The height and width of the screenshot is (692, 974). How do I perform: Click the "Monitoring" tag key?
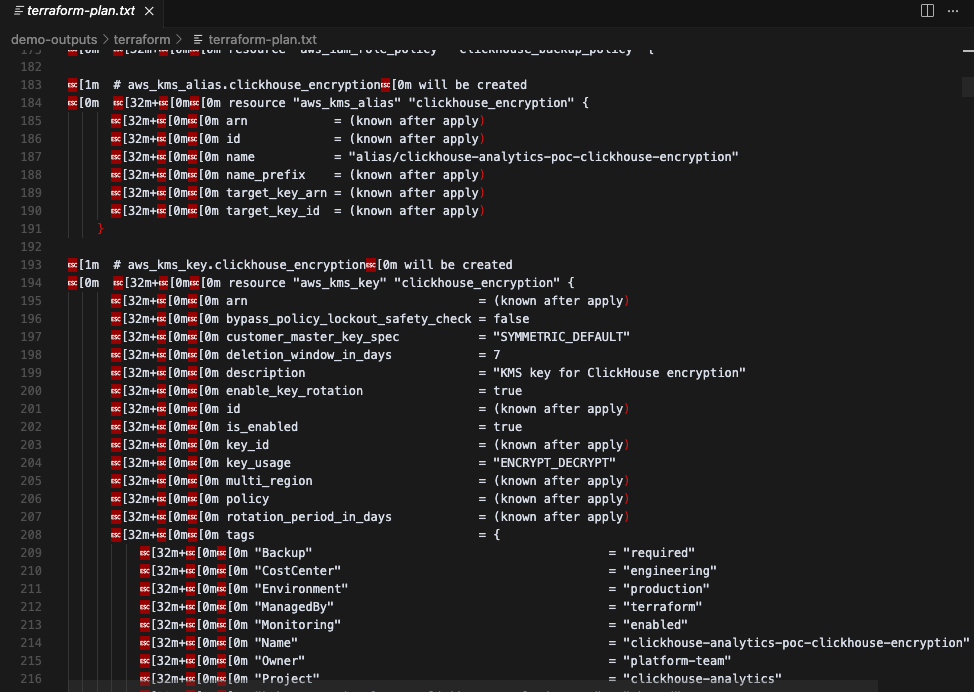pos(298,626)
